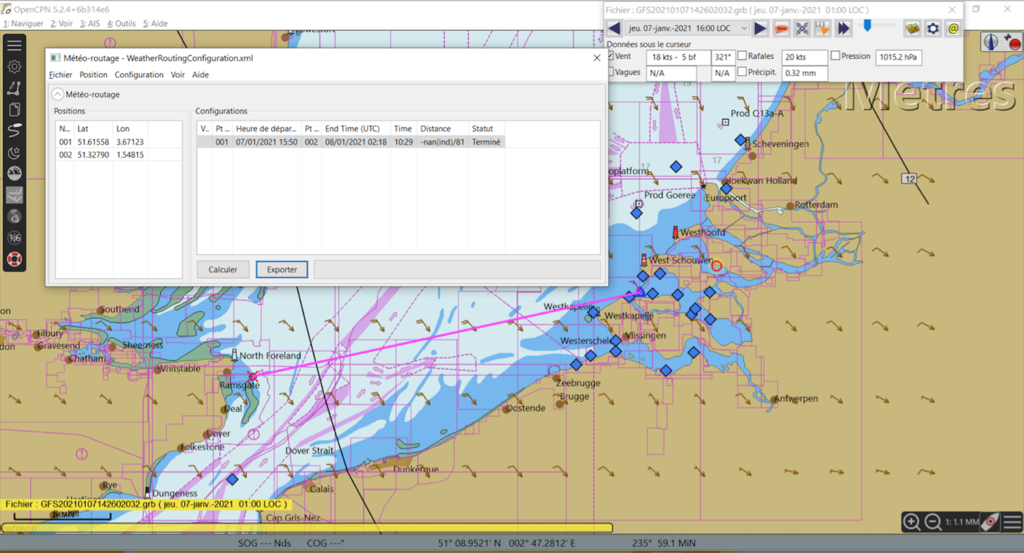This screenshot has height=553, width=1024.
Task: Open the Route & Mark Manager page icon
Action: tap(14, 110)
